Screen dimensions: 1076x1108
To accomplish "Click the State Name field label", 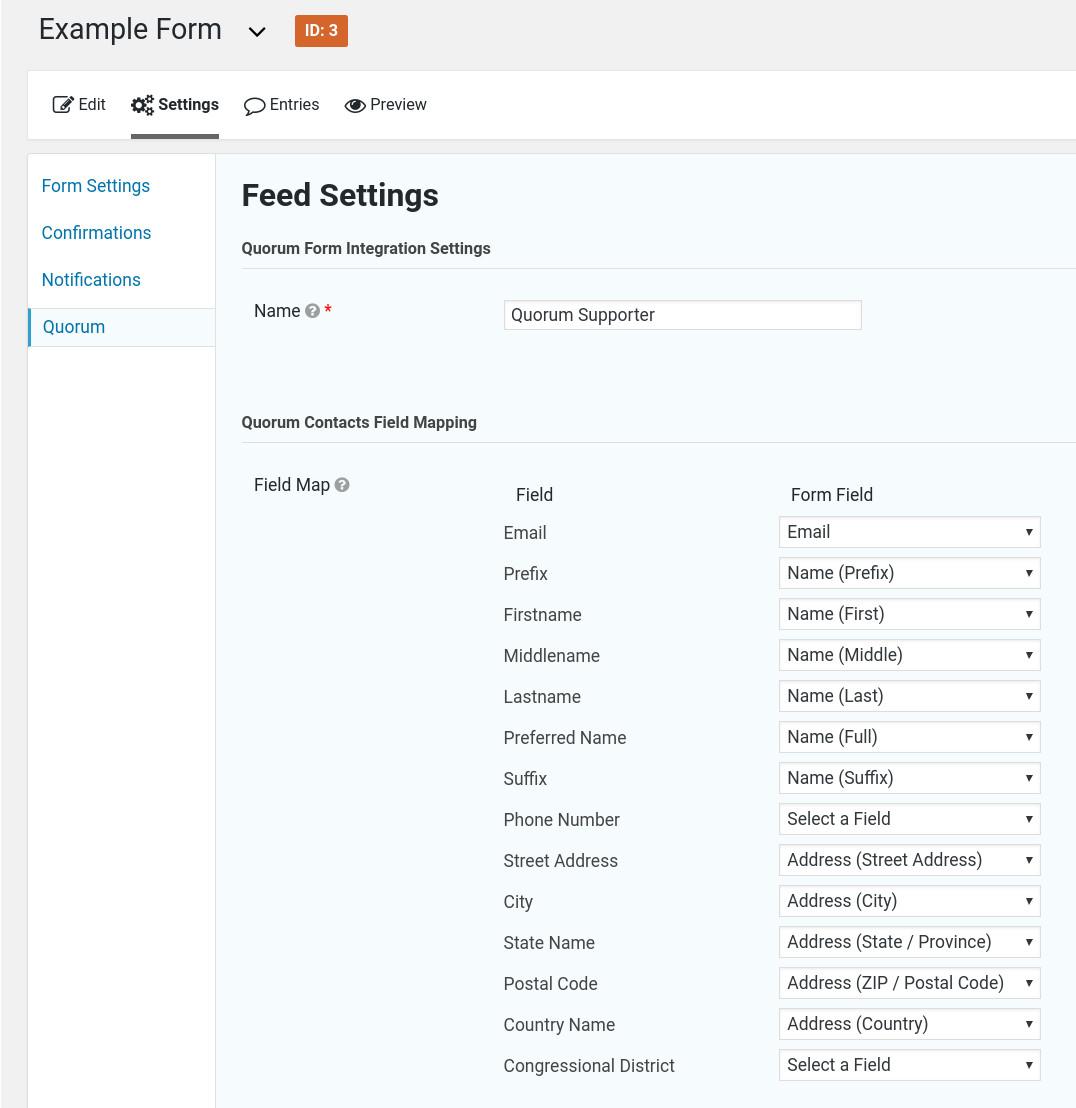I will click(550, 943).
